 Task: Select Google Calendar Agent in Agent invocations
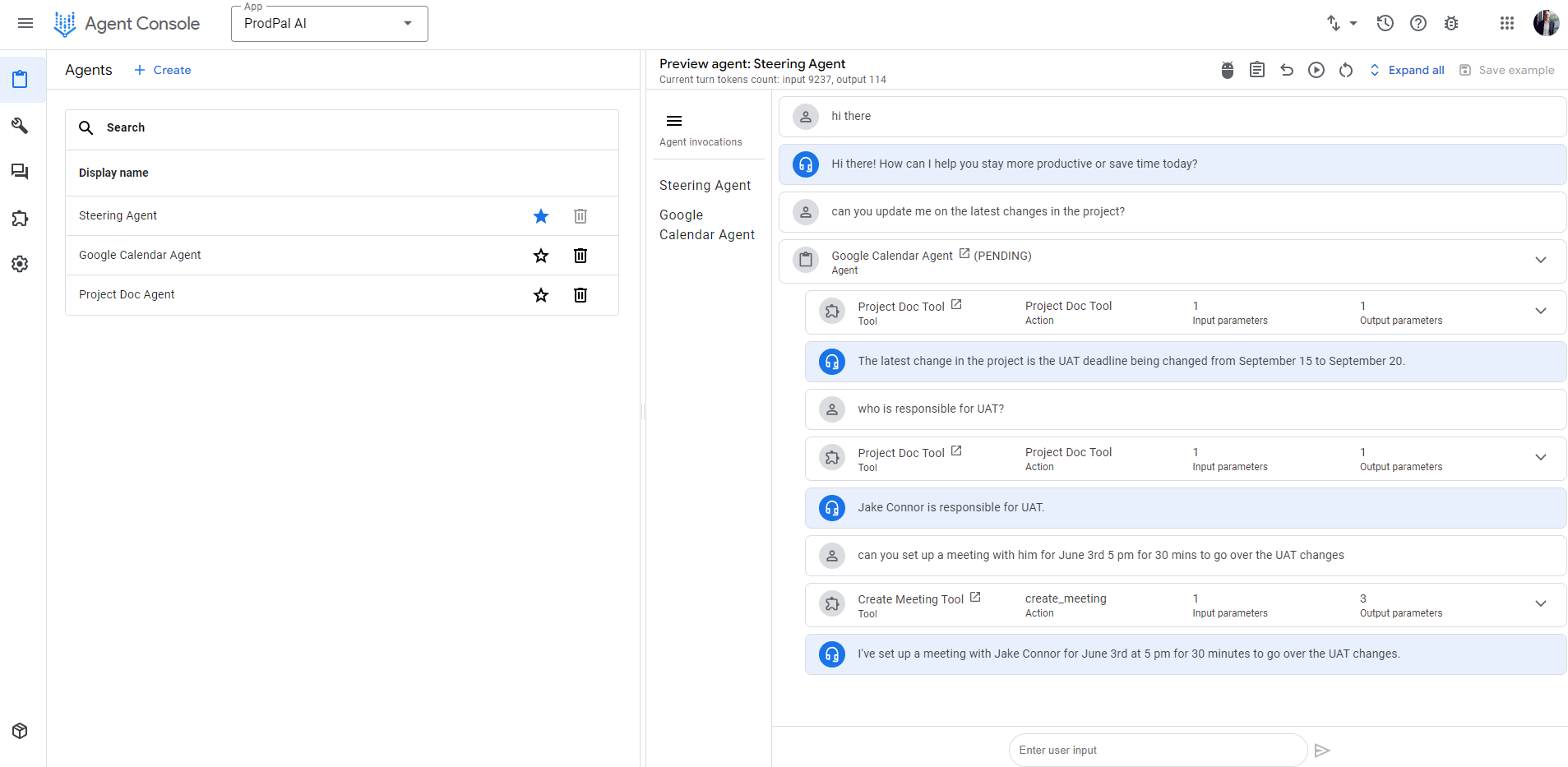tap(707, 224)
